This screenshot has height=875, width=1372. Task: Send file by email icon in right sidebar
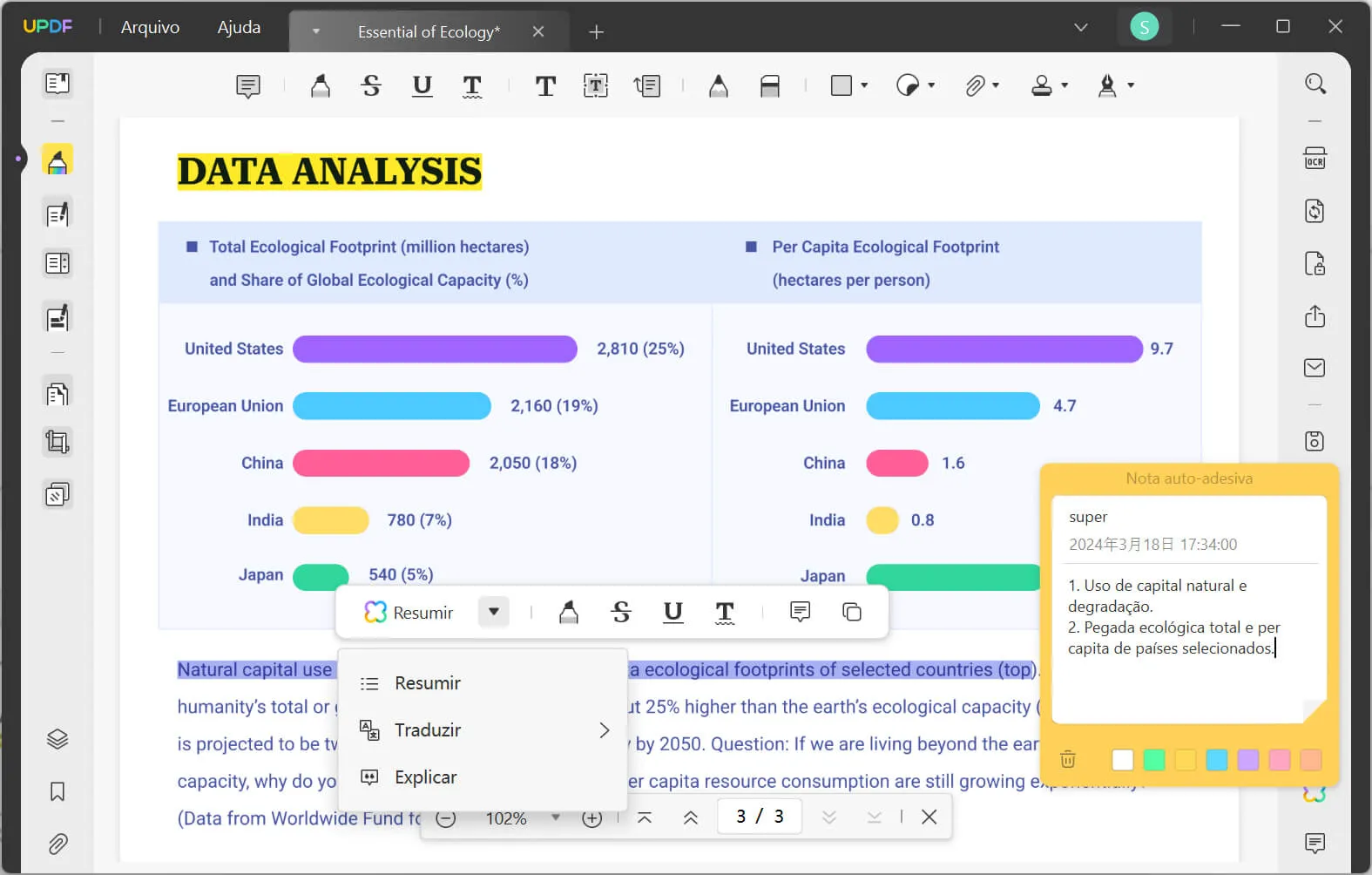pyautogui.click(x=1315, y=368)
